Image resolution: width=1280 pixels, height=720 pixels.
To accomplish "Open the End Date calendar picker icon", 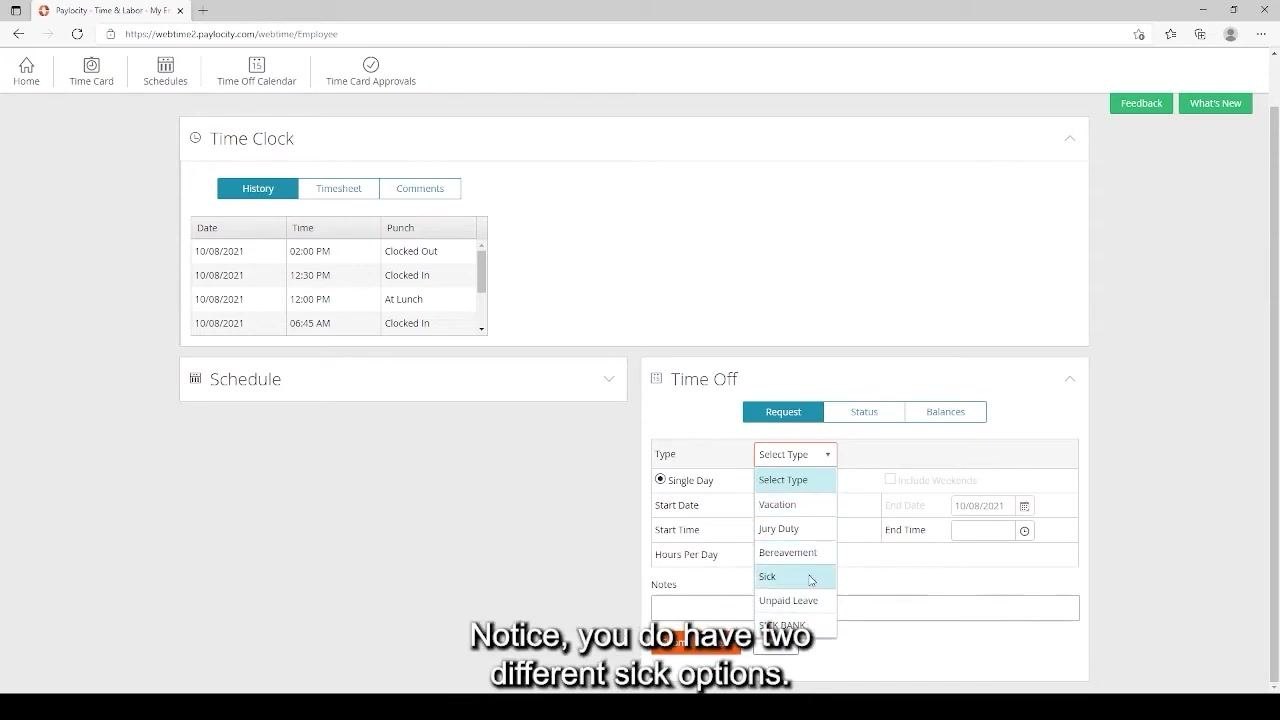I will (1024, 506).
